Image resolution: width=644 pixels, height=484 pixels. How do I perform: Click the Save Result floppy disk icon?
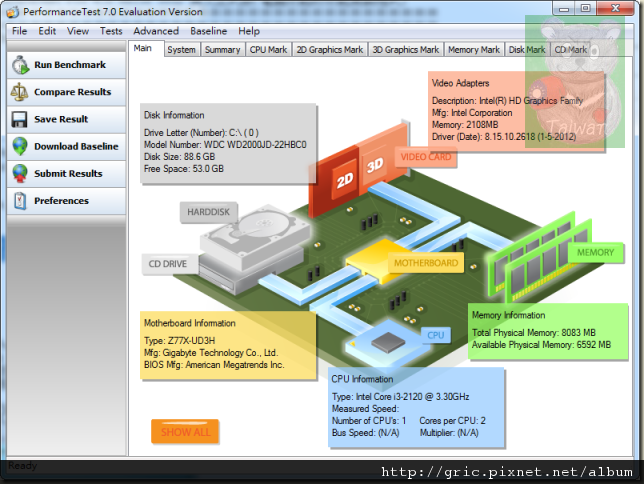coord(19,119)
